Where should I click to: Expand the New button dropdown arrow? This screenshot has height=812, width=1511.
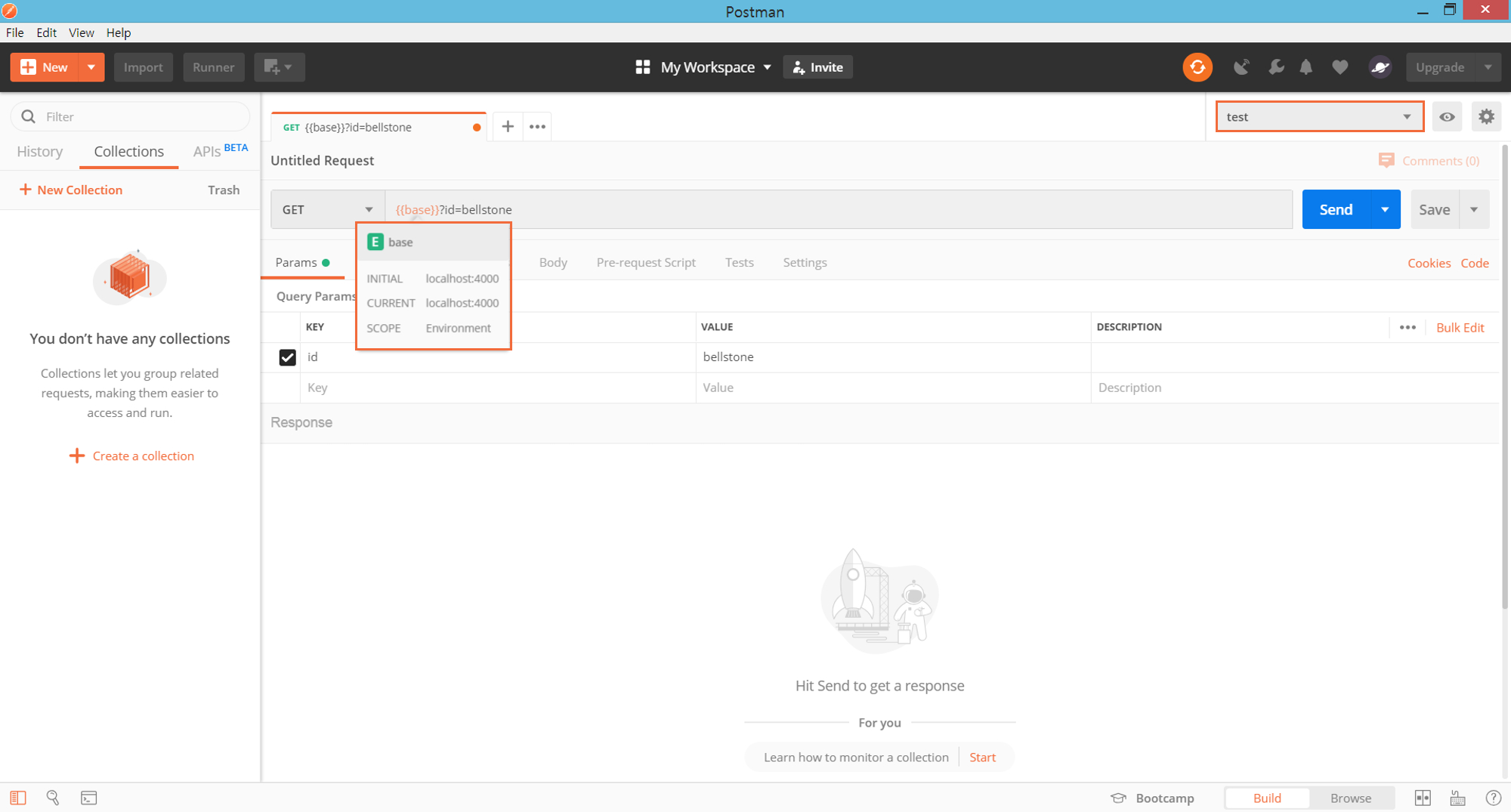coord(91,67)
